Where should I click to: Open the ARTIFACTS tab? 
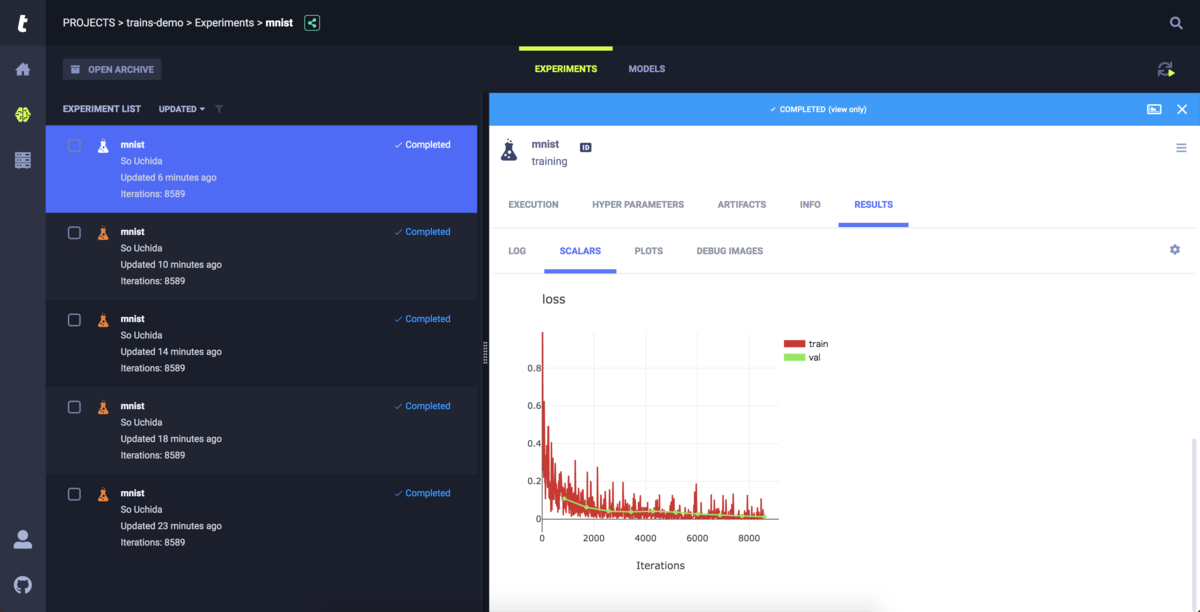point(742,204)
